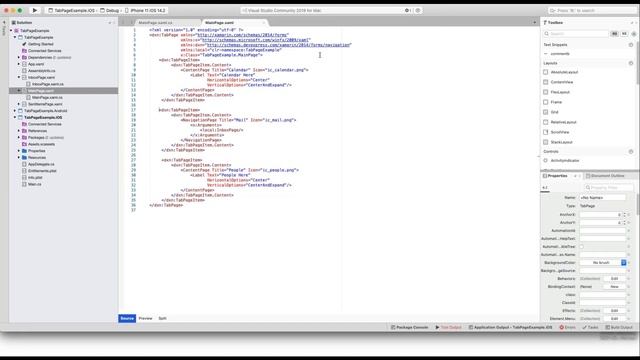Click the AutomationId property field
The image size is (640, 360).
(602, 231)
